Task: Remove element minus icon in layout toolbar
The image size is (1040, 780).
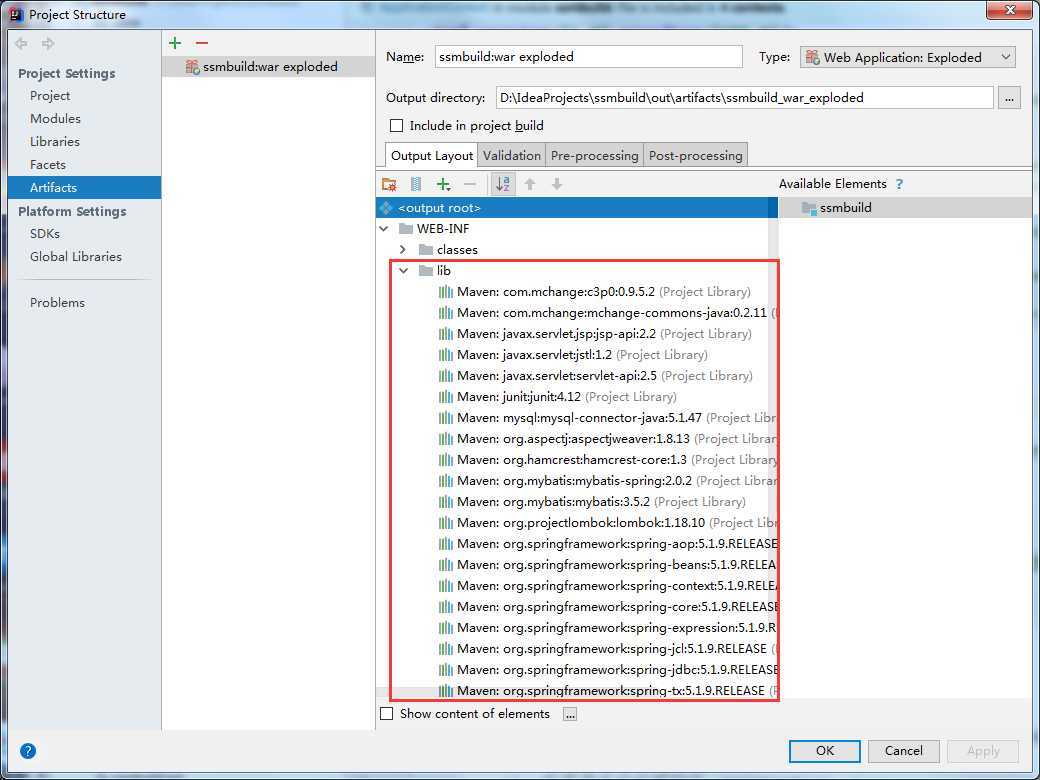Action: click(x=470, y=184)
